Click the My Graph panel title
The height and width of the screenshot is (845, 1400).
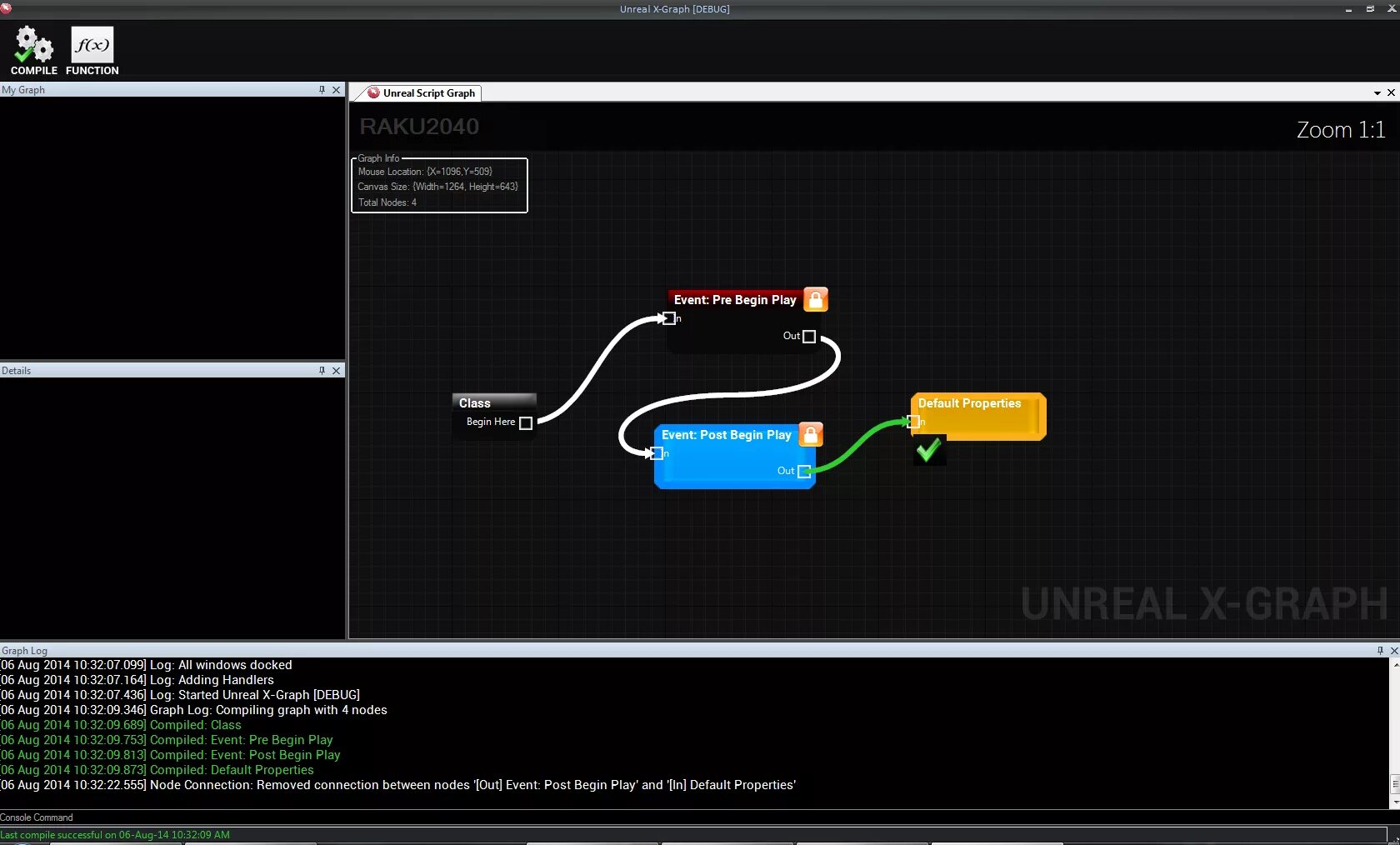click(23, 90)
